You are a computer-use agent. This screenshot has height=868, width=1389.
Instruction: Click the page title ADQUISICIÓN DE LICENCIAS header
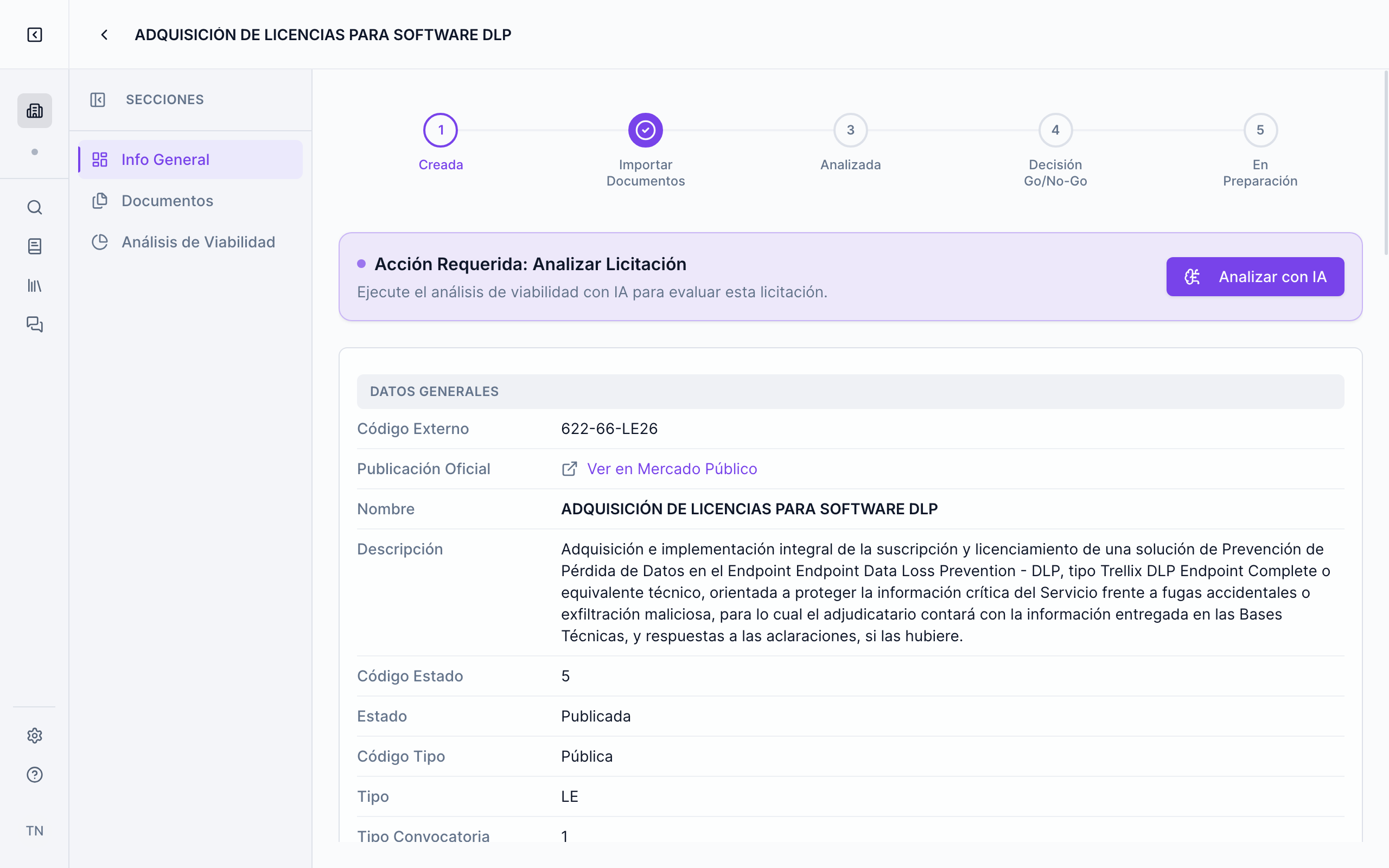coord(323,34)
